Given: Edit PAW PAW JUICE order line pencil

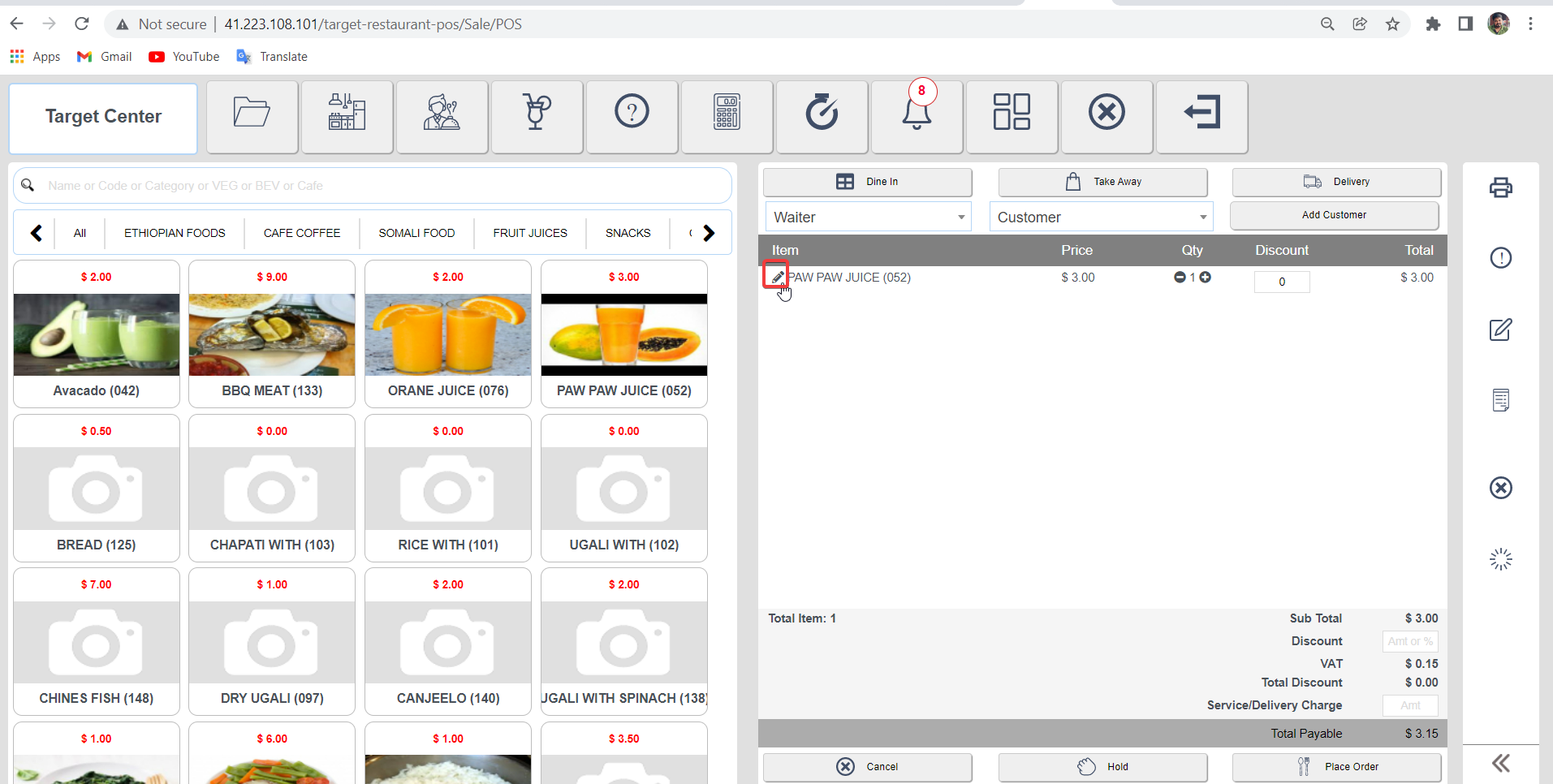Looking at the screenshot, I should point(777,277).
